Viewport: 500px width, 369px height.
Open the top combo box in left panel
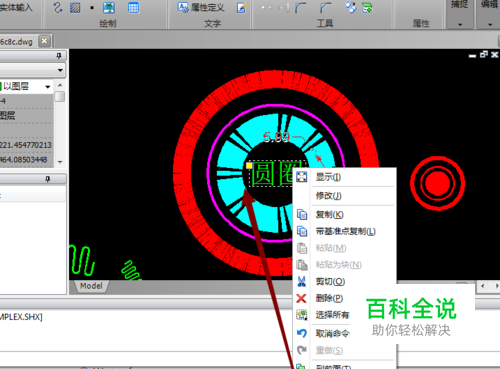[60, 70]
